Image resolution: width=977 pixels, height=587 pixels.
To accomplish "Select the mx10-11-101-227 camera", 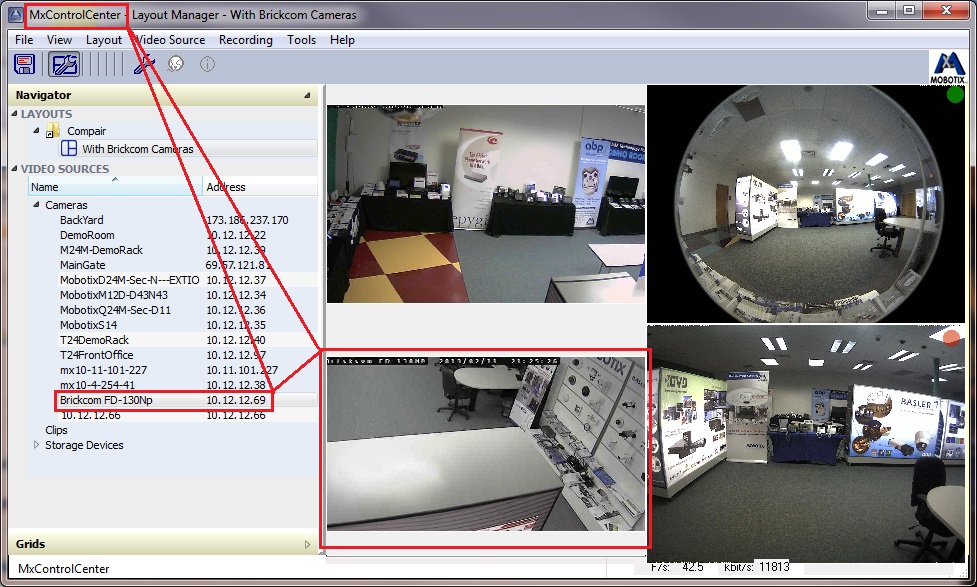I will [x=103, y=370].
